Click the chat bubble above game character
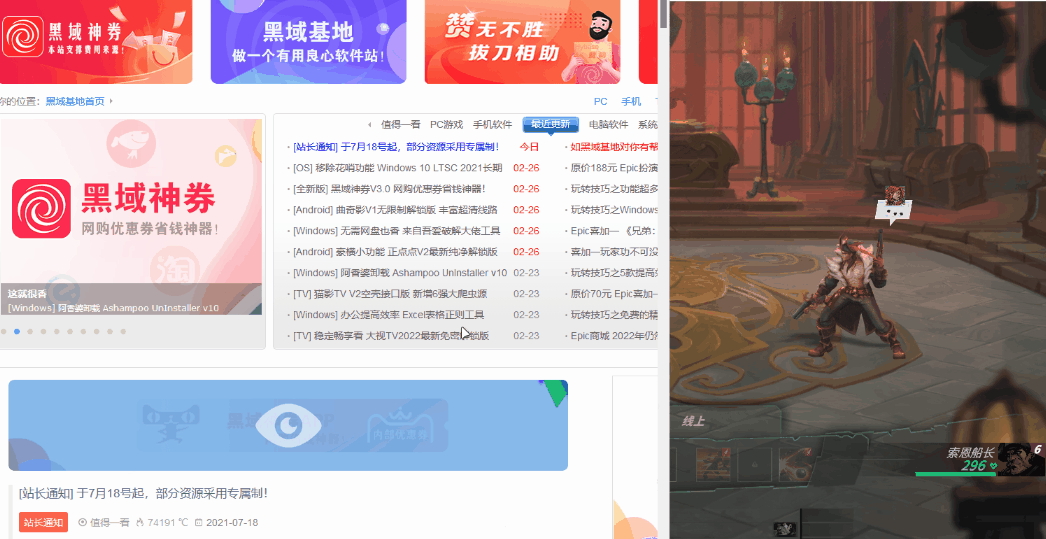1046x539 pixels. 893,213
